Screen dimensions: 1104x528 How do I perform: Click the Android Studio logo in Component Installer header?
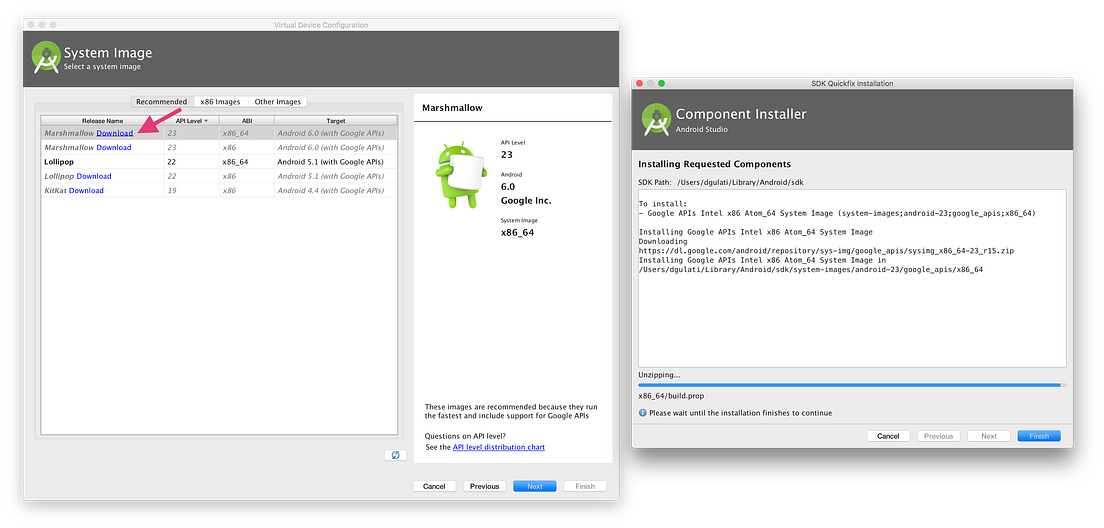pos(656,120)
